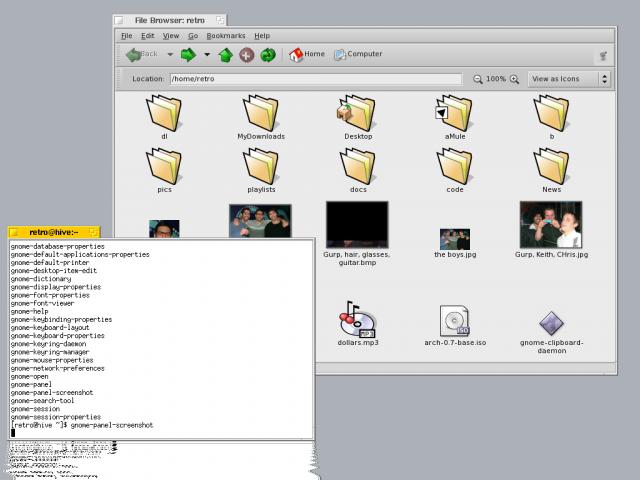Open the Forward history dropdown arrow
Viewport: 640px width, 480px height.
pos(207,54)
